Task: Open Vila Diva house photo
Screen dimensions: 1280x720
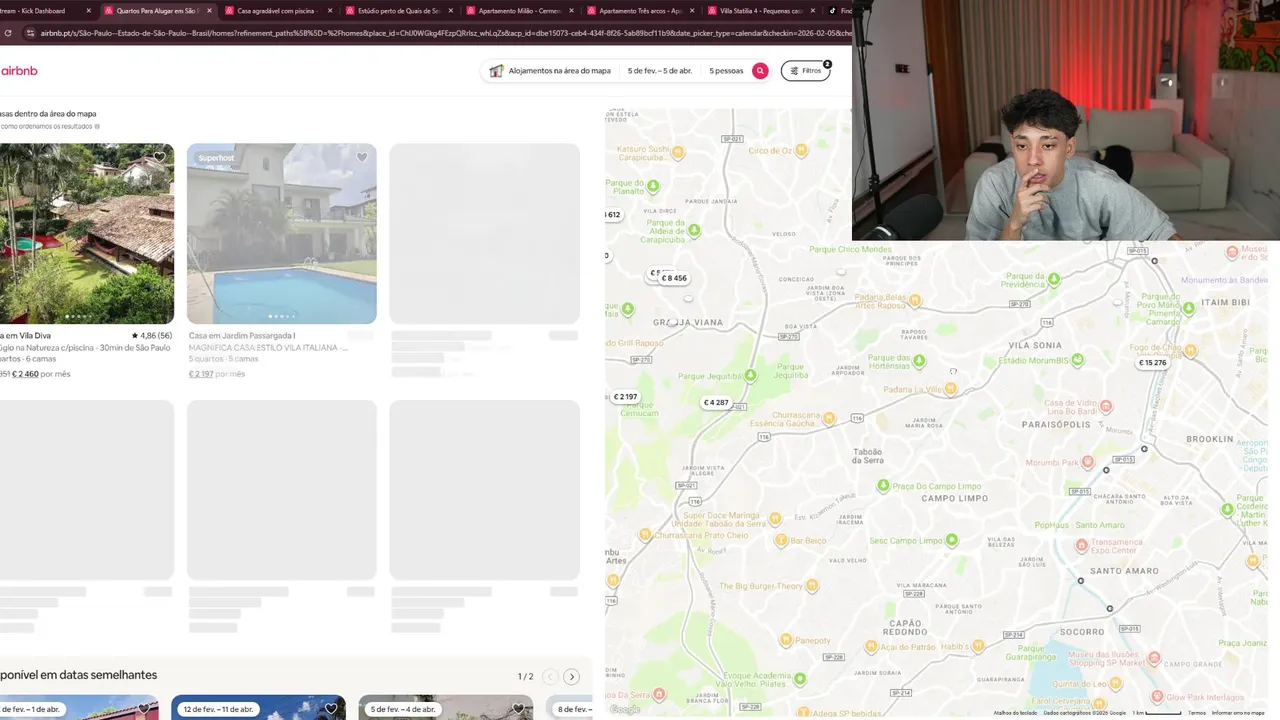Action: click(86, 233)
